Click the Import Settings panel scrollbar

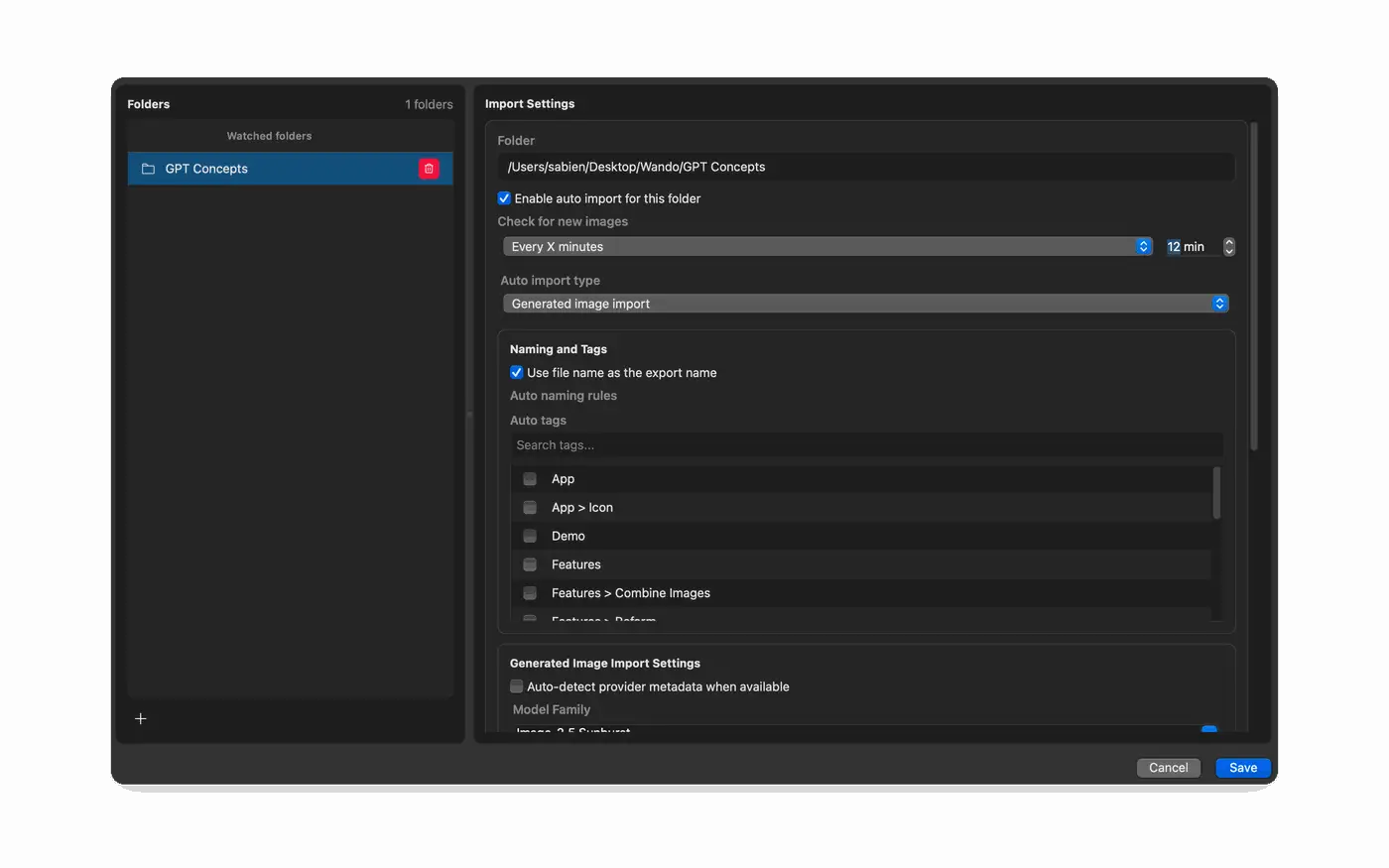(x=1254, y=288)
